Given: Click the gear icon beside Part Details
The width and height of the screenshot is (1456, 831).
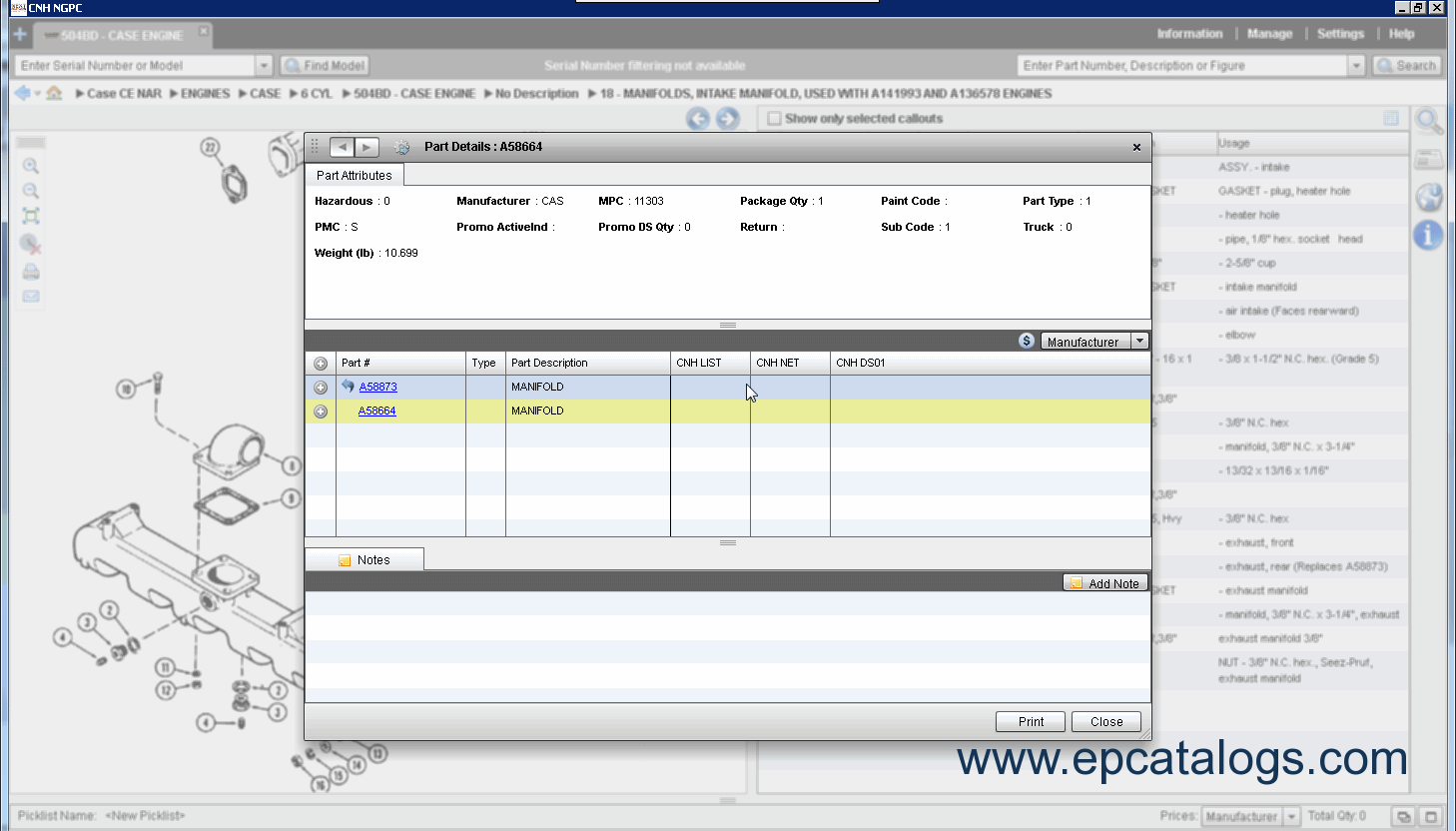Looking at the screenshot, I should pos(401,147).
